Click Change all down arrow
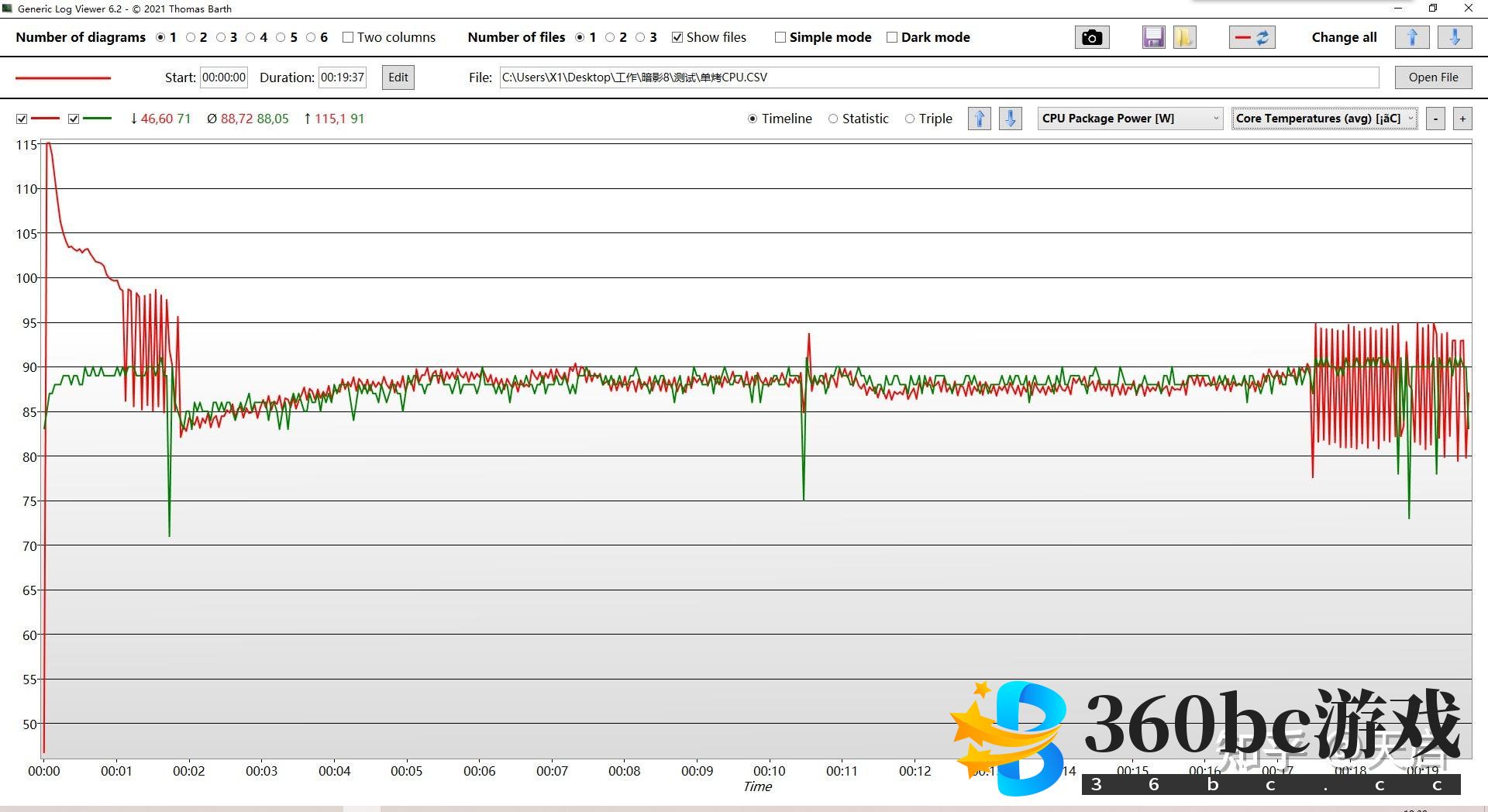This screenshot has height=812, width=1488. click(x=1455, y=37)
